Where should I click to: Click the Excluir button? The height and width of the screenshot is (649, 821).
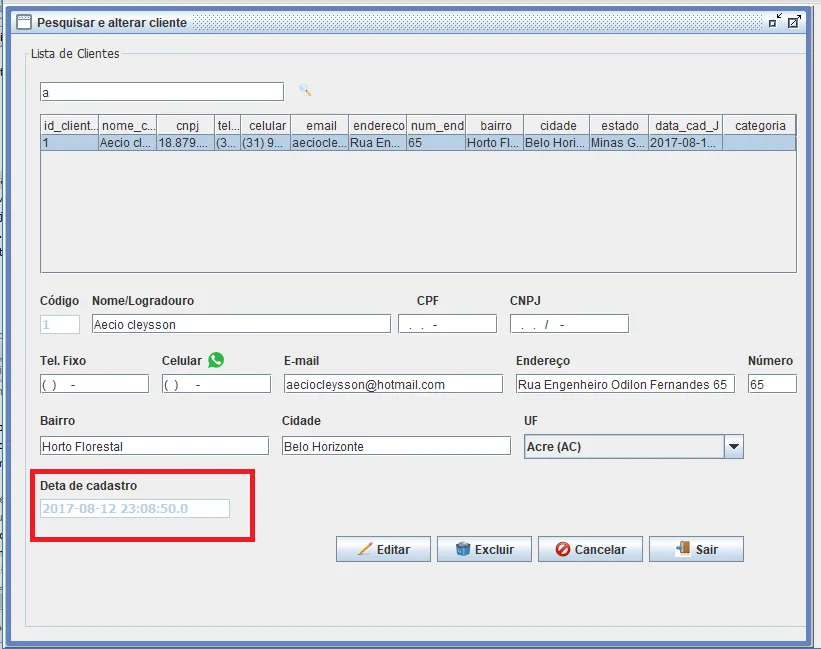[x=484, y=549]
